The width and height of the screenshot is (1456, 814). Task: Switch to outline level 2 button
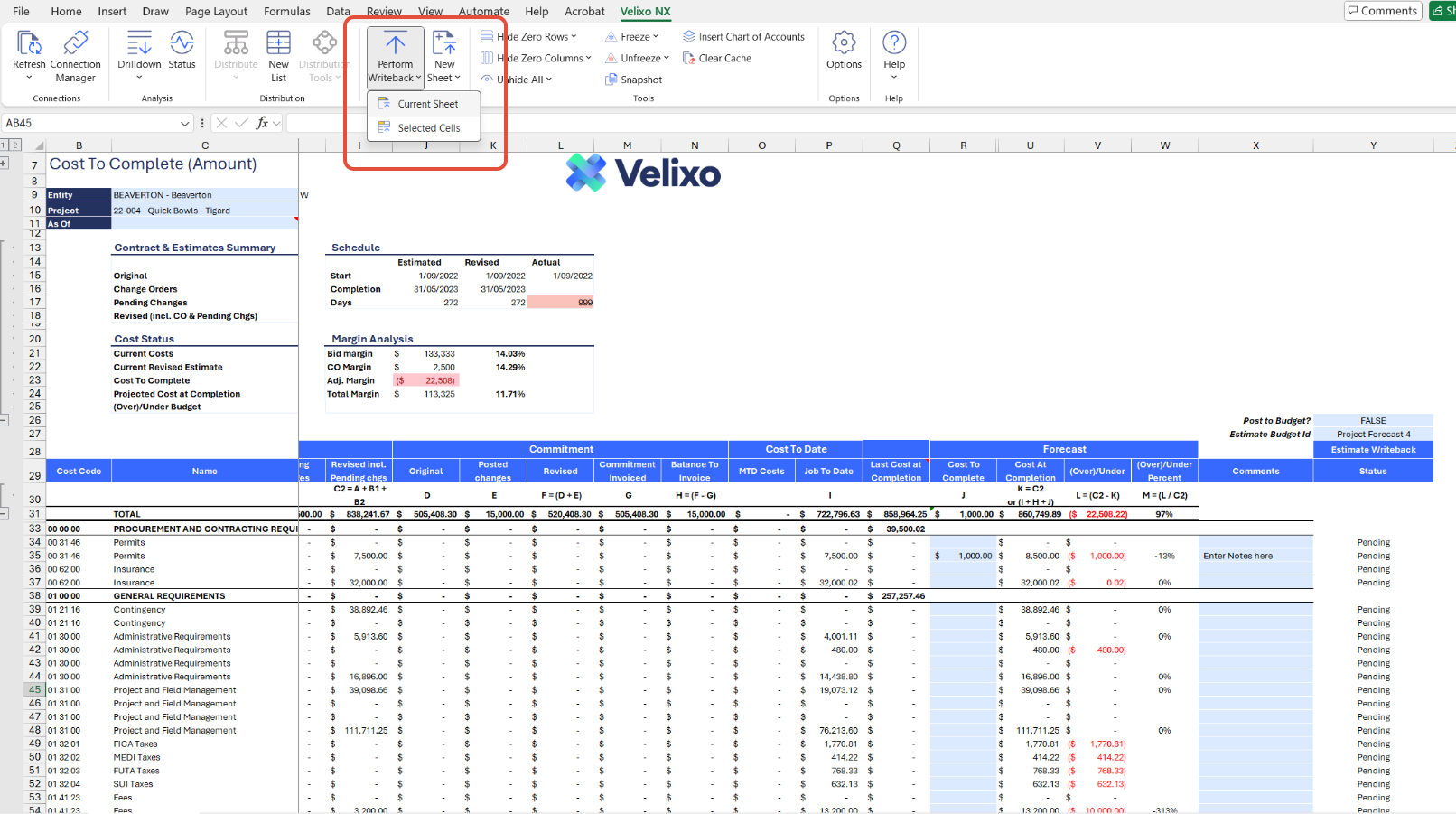tap(15, 145)
